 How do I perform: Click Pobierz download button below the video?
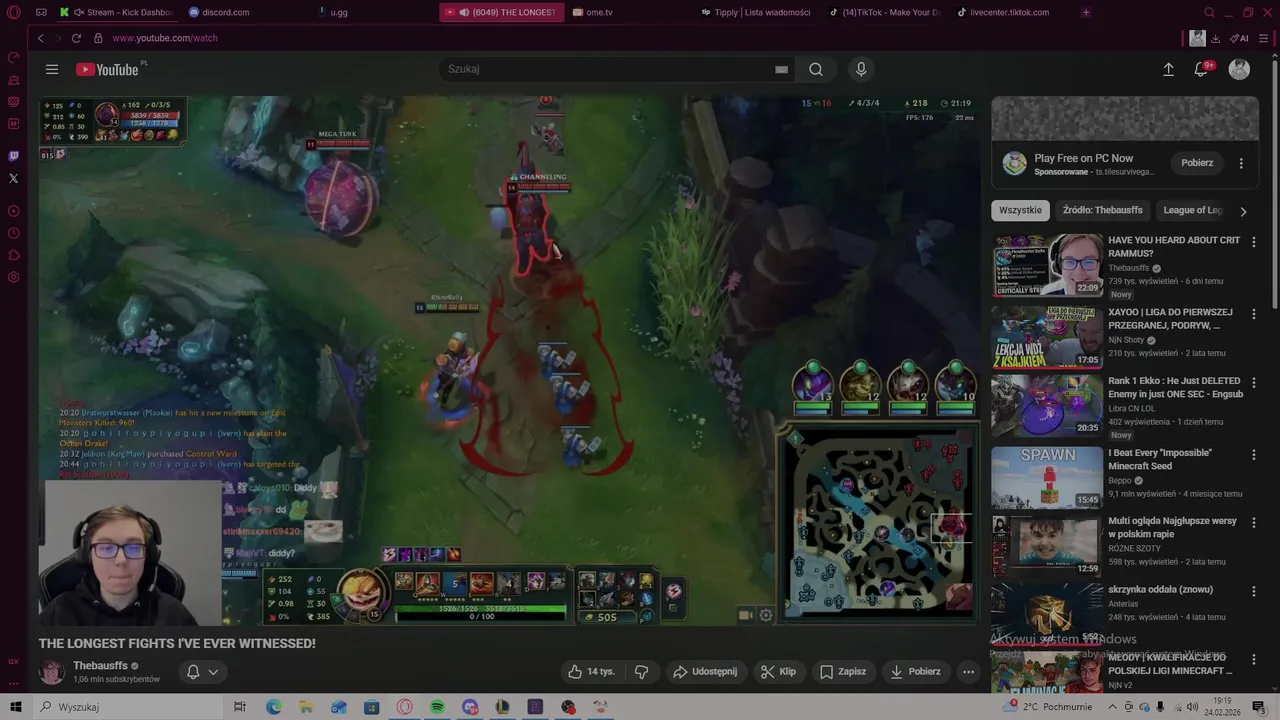(916, 671)
